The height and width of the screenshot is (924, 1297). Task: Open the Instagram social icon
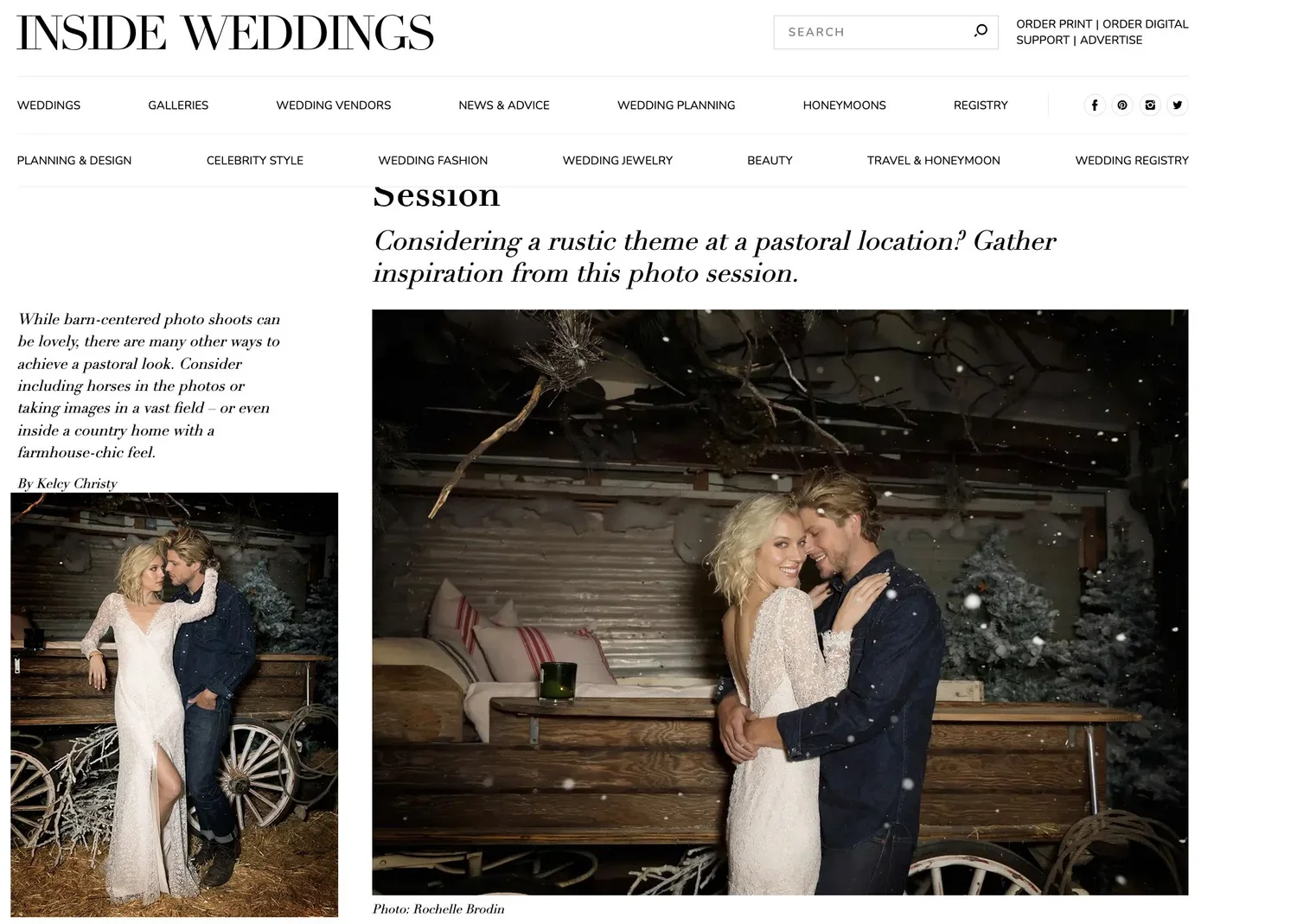tap(1150, 105)
